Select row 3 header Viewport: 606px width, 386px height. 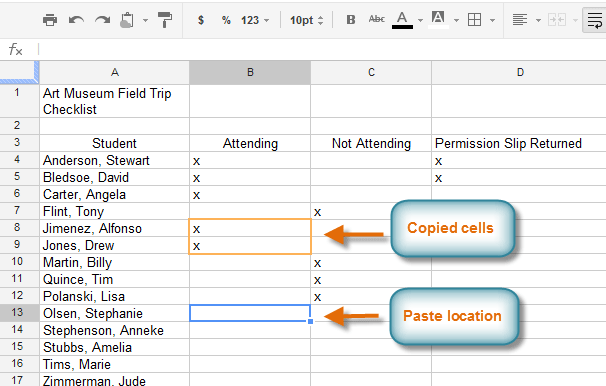[19, 143]
